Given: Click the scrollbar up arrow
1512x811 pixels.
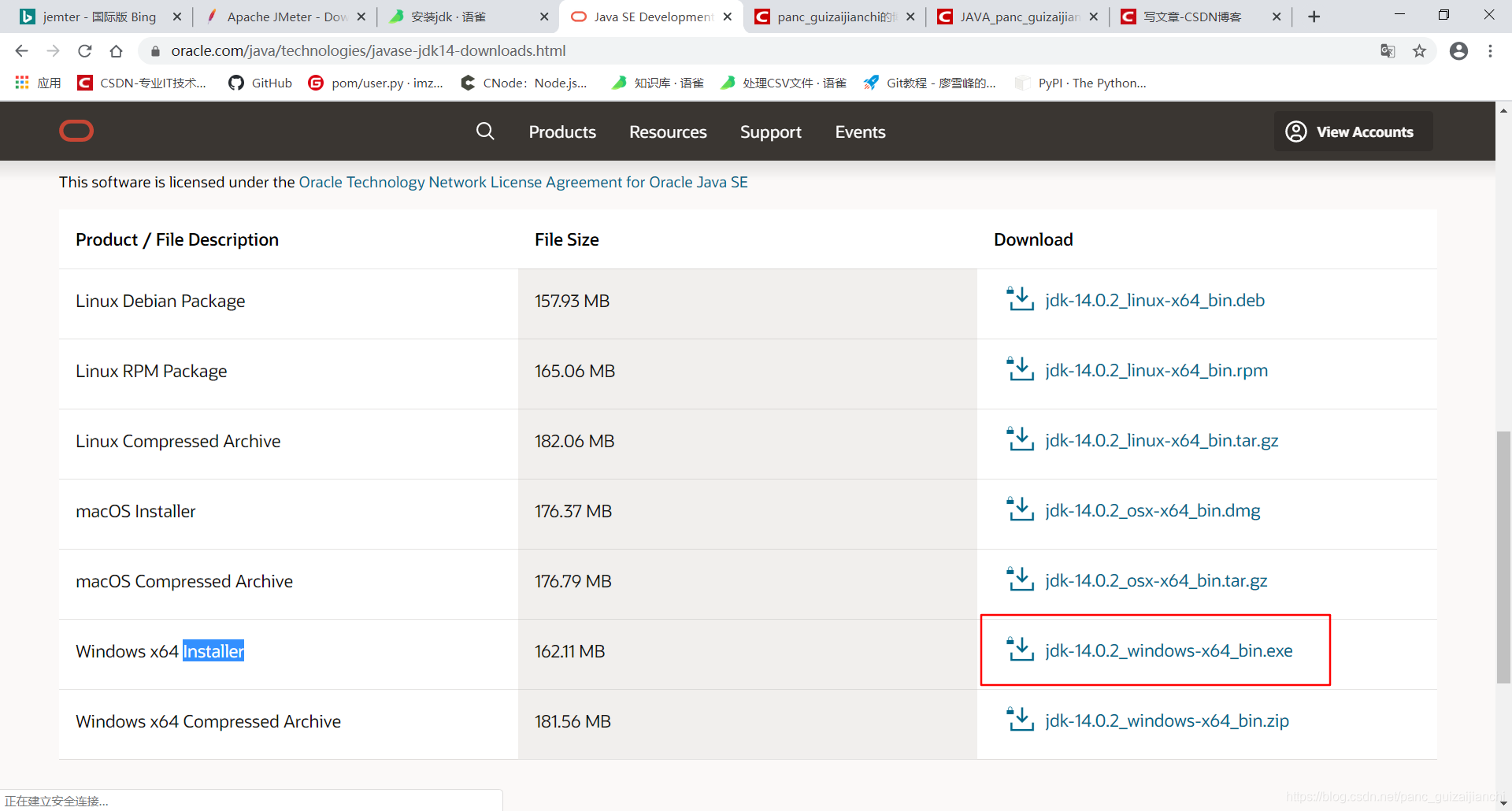Looking at the screenshot, I should (1503, 110).
